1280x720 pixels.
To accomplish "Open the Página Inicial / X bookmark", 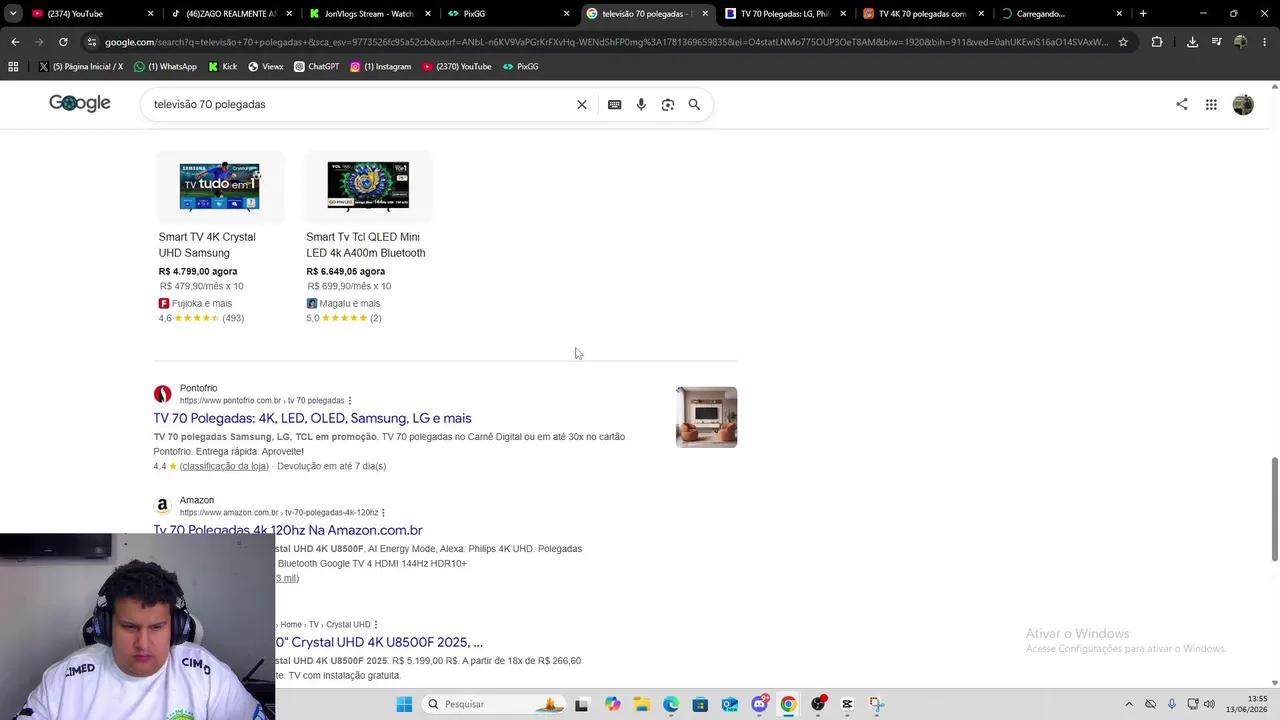I will (x=80, y=66).
